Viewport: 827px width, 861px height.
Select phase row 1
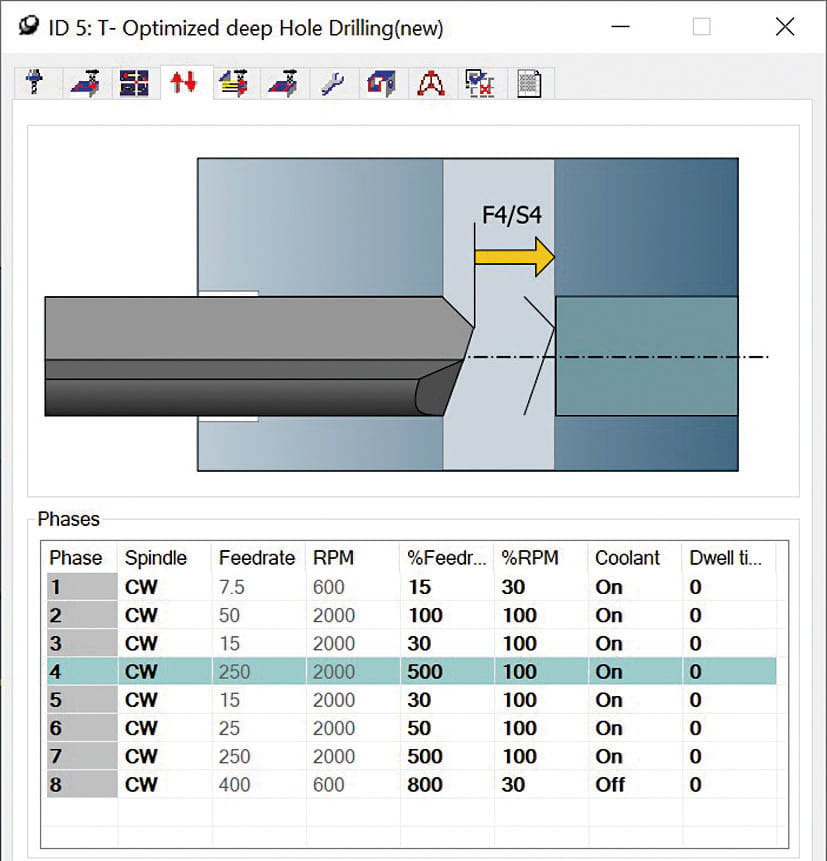pos(411,587)
